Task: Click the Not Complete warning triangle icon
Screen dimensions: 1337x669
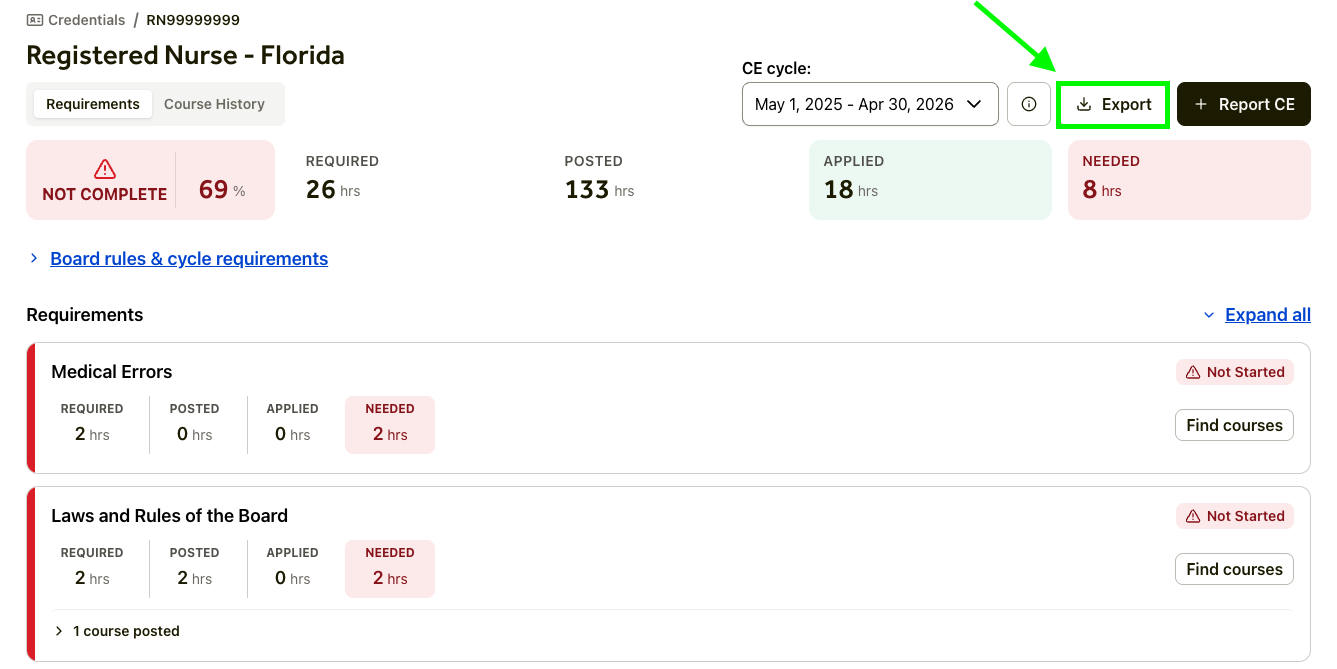Action: point(104,169)
